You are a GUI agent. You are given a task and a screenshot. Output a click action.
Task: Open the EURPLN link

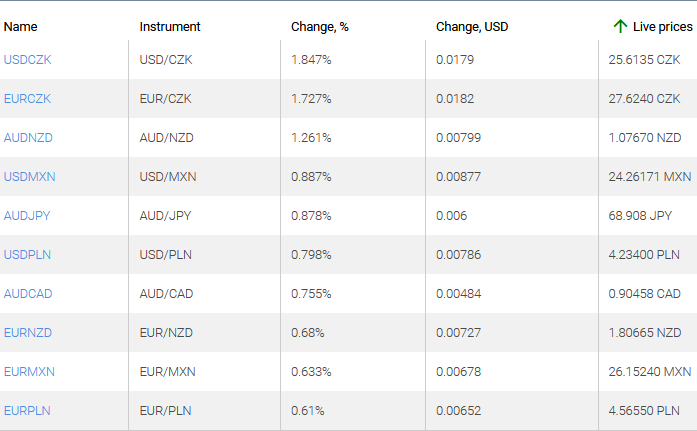(27, 411)
